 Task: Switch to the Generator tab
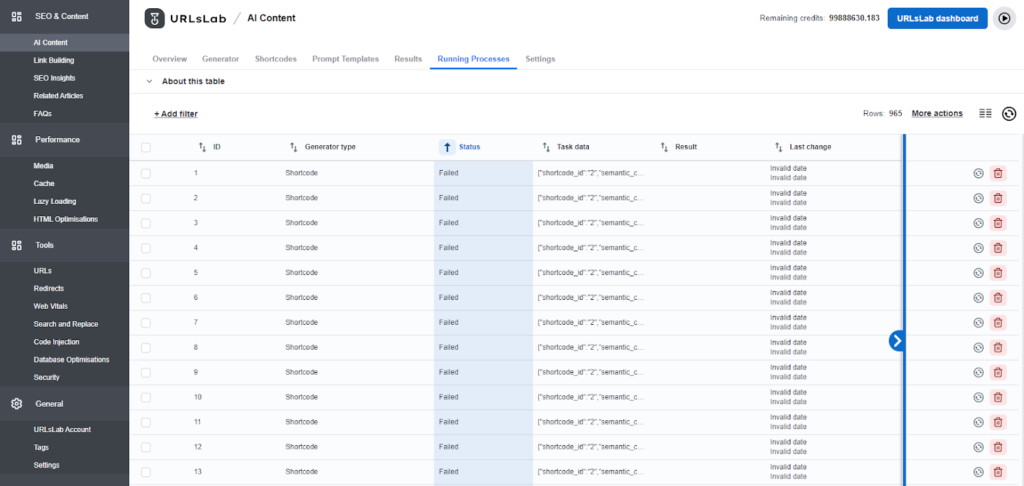pos(221,59)
